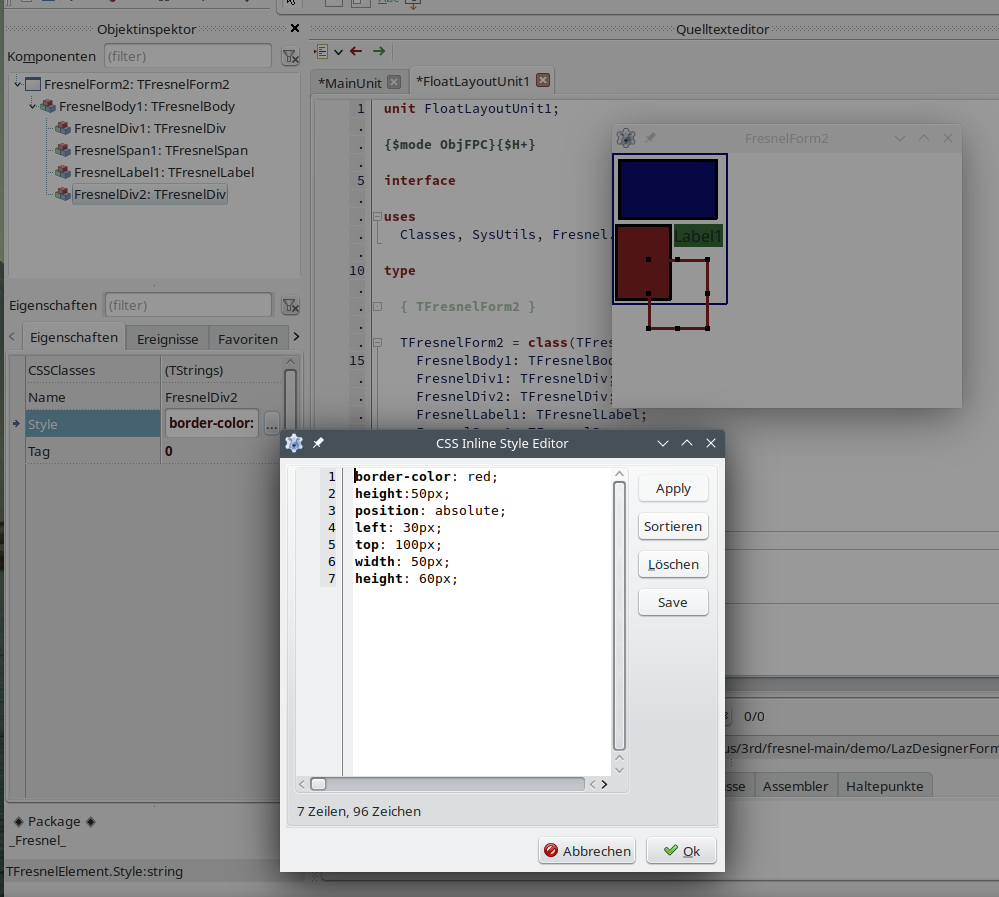
Task: Click the blue div in FresnelForm2 designer
Action: (668, 189)
